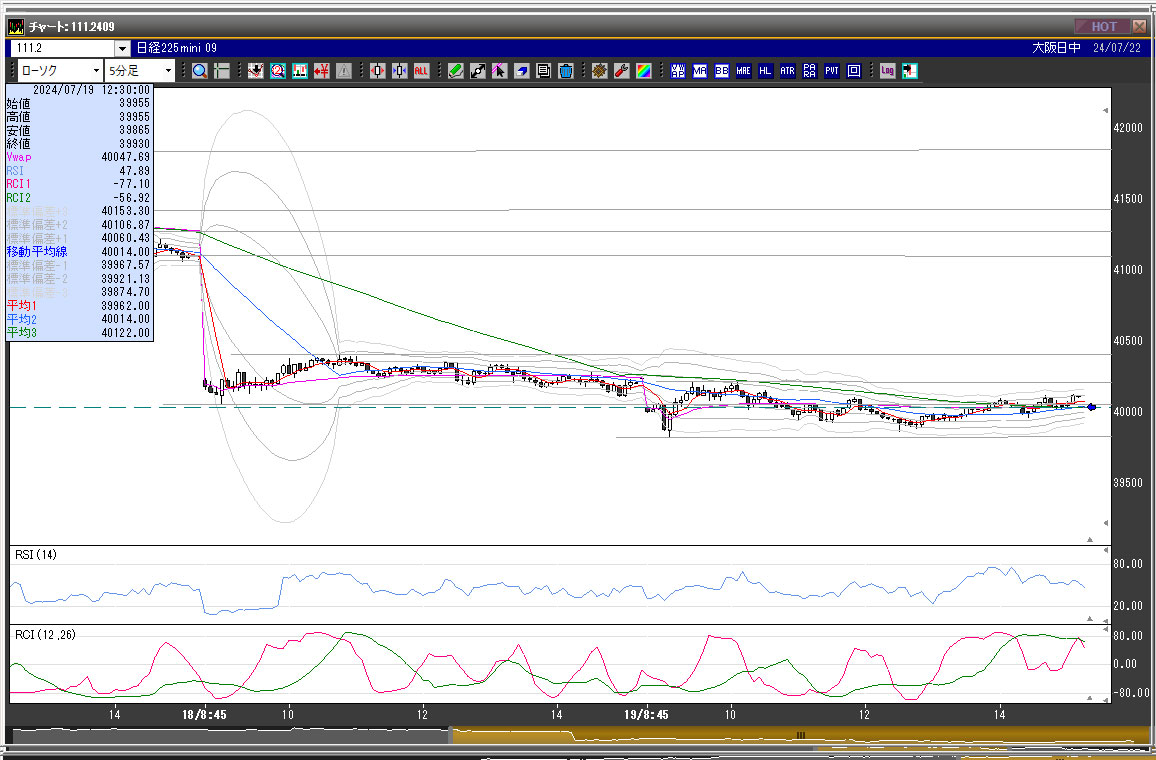Select the diagonal line drawing tool
1156x760 pixels.
[478, 71]
